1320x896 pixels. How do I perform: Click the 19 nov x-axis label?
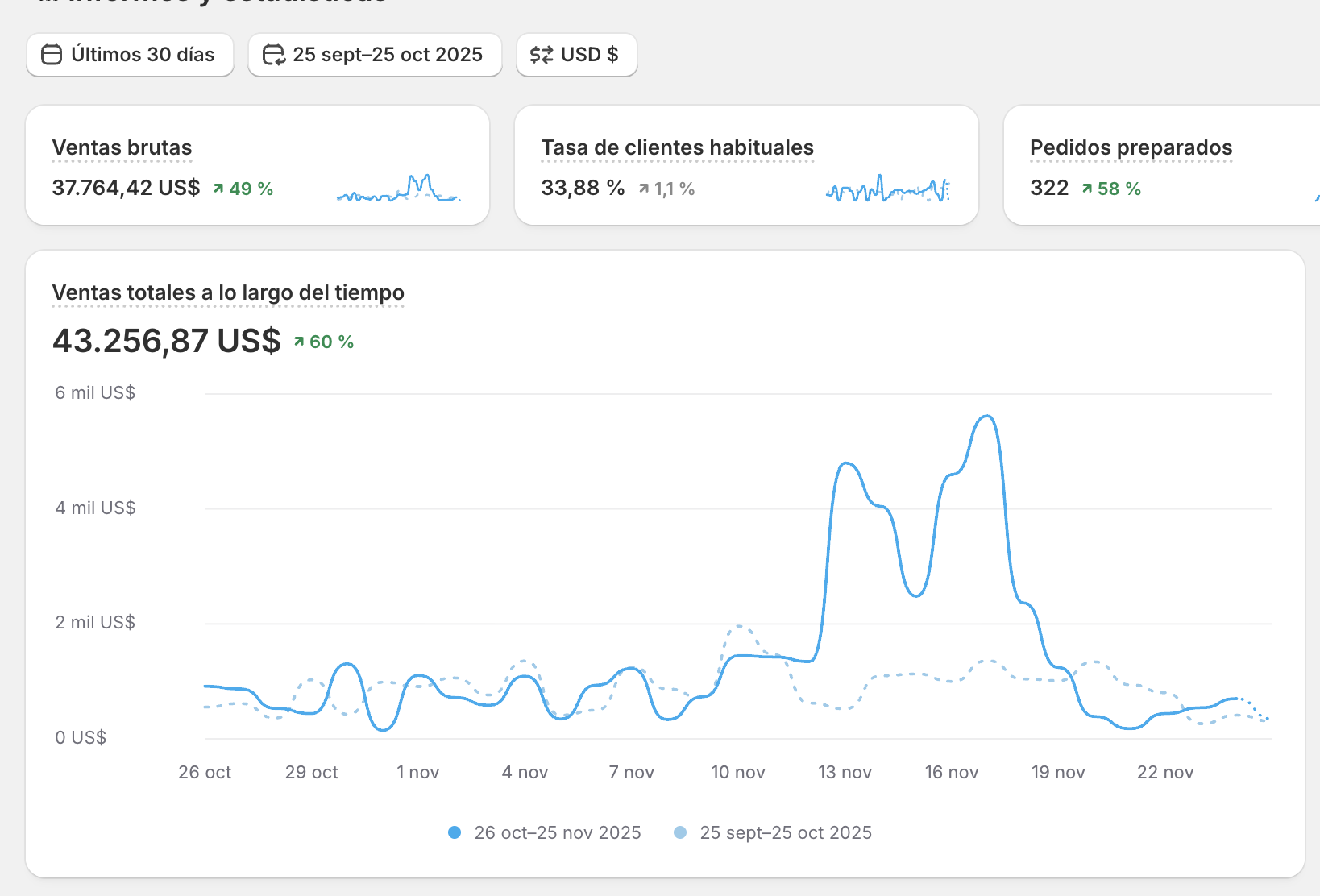tap(1058, 772)
